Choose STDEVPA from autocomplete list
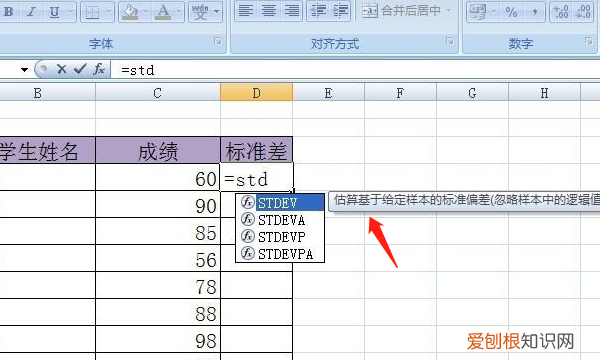Screen dimensions: 600x360 point(280,254)
